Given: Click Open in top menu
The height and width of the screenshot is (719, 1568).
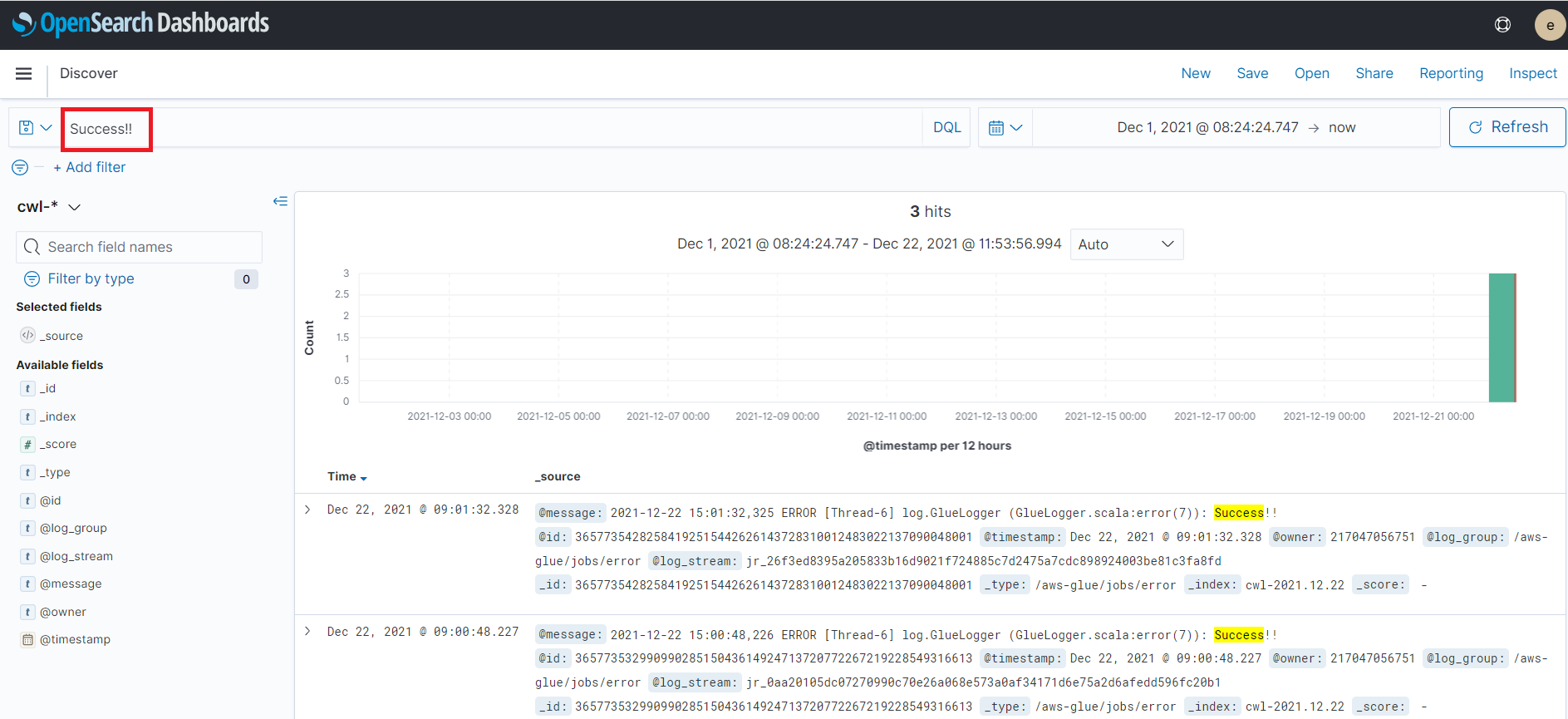Looking at the screenshot, I should 1312,73.
